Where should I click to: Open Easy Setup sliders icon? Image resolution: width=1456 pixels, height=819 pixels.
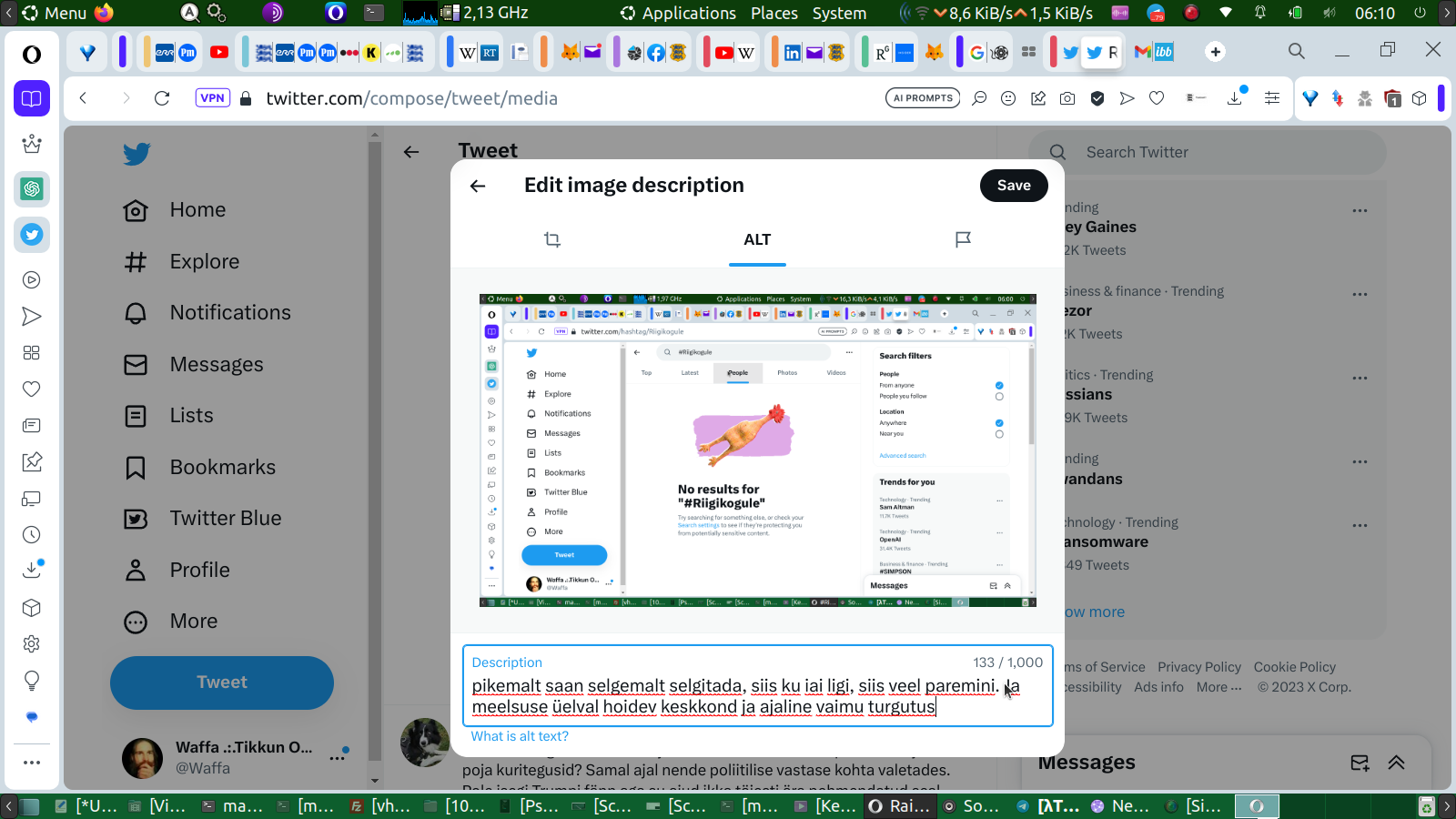[x=1272, y=98]
